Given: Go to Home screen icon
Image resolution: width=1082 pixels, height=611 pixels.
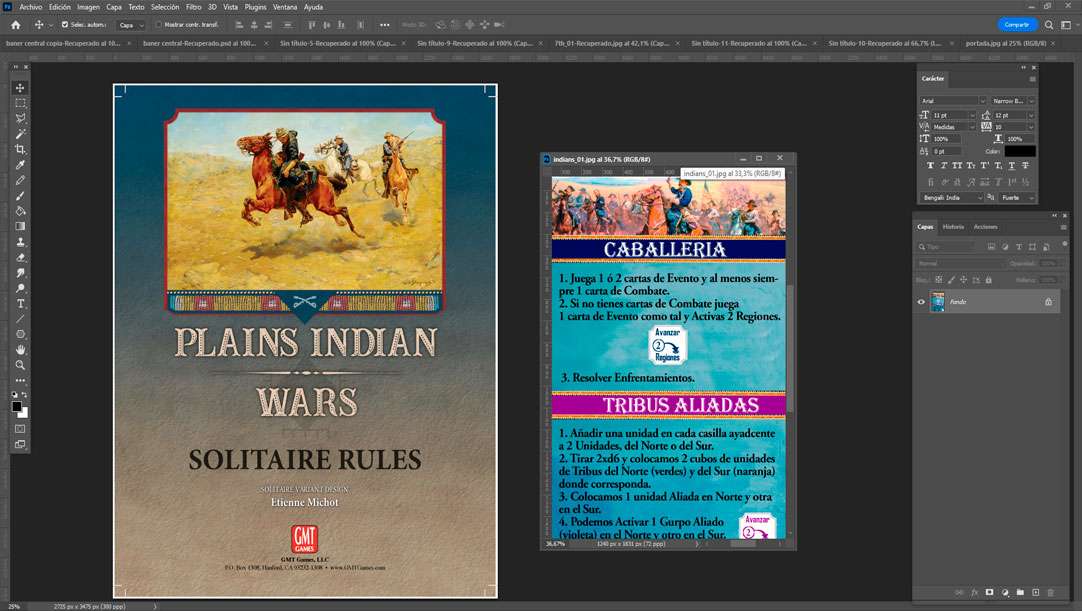Looking at the screenshot, I should (15, 25).
